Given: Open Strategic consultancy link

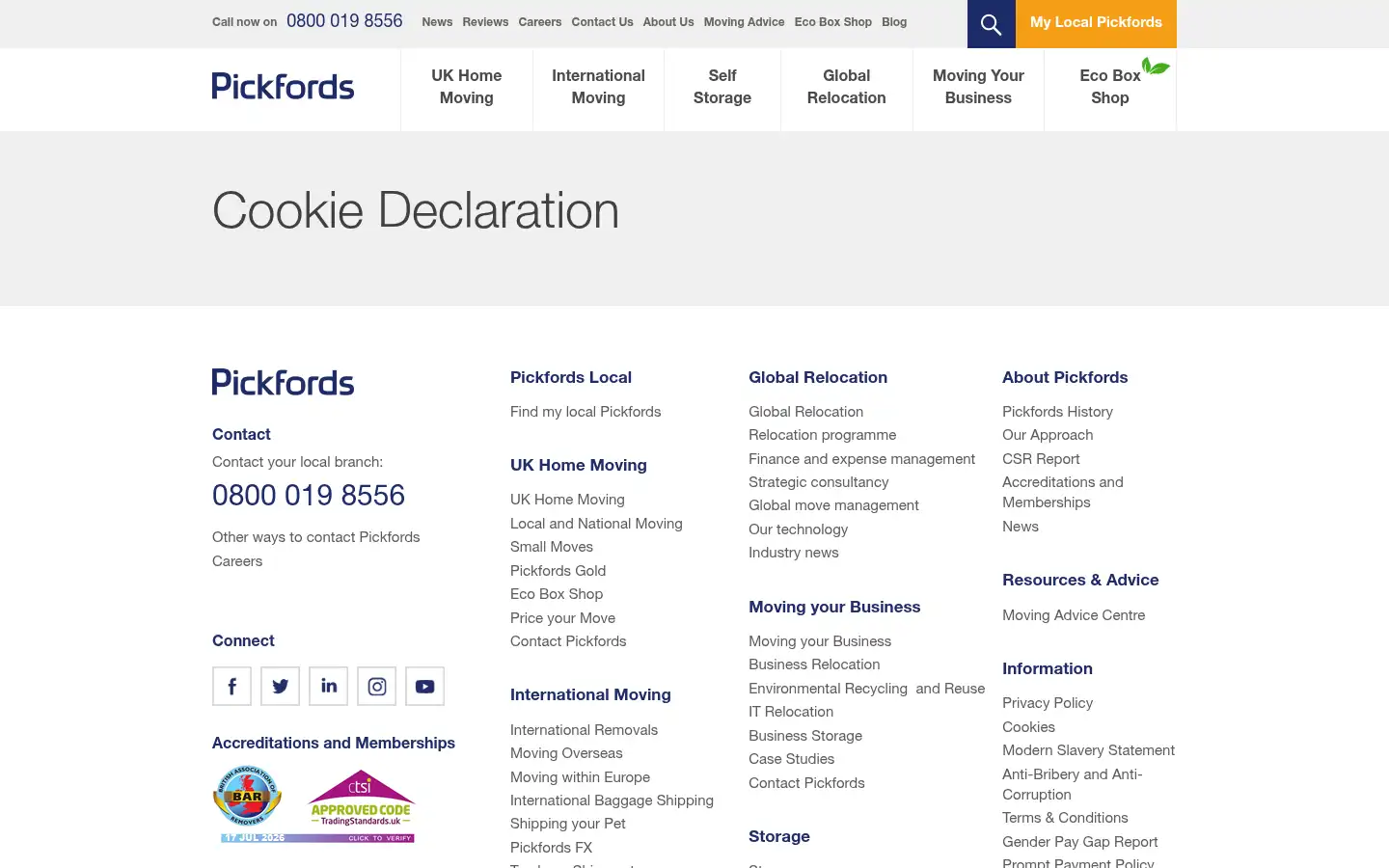Looking at the screenshot, I should 818,482.
